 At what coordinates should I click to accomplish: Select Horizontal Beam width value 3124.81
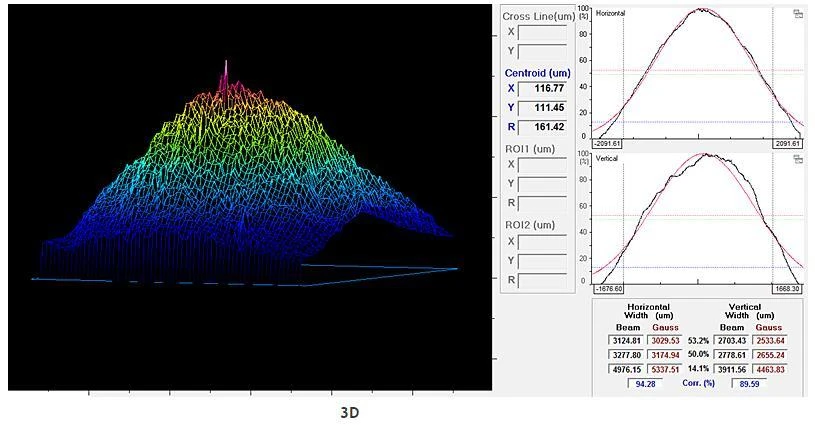[x=628, y=340]
